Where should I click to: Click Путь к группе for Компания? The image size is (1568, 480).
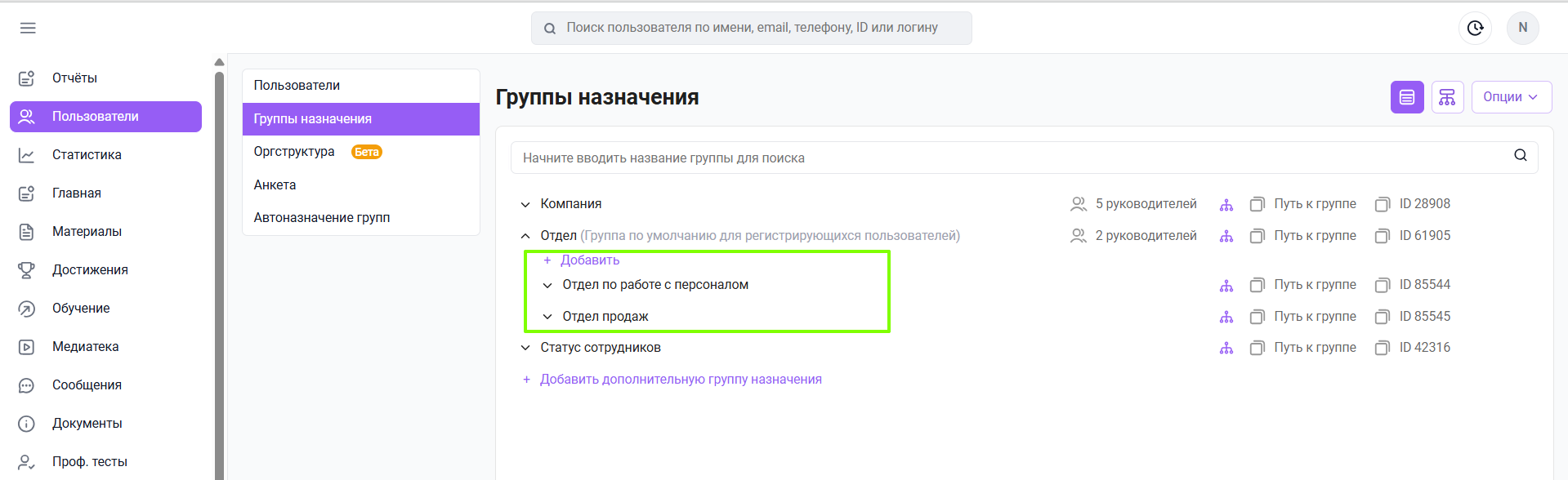coord(1315,204)
